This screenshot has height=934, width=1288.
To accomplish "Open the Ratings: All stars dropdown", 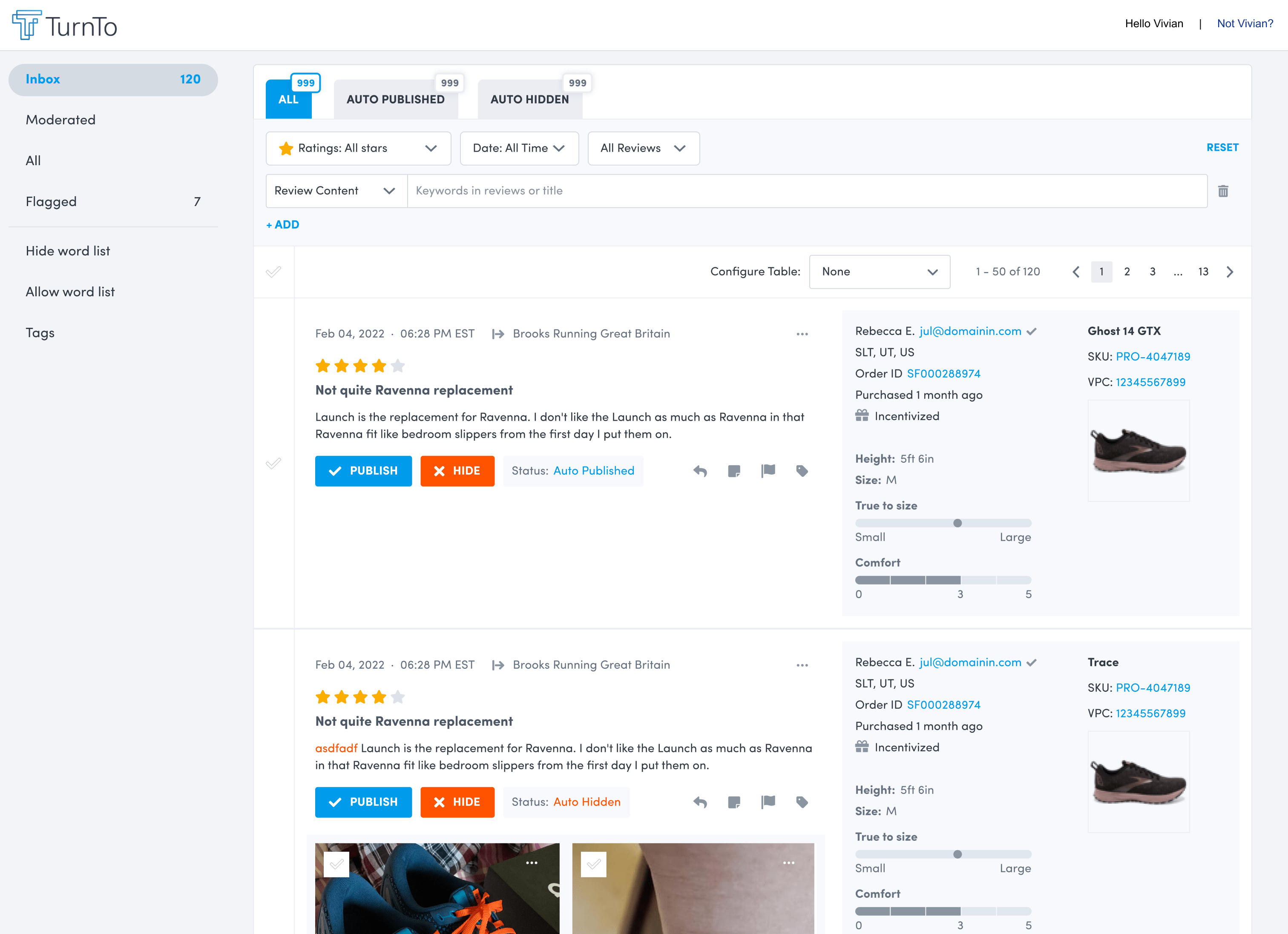I will click(x=358, y=148).
